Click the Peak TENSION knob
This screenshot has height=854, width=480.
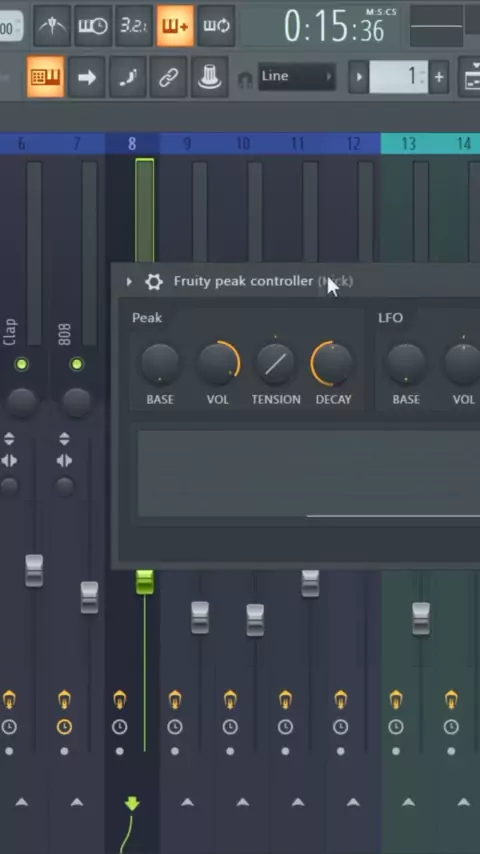pyautogui.click(x=276, y=363)
